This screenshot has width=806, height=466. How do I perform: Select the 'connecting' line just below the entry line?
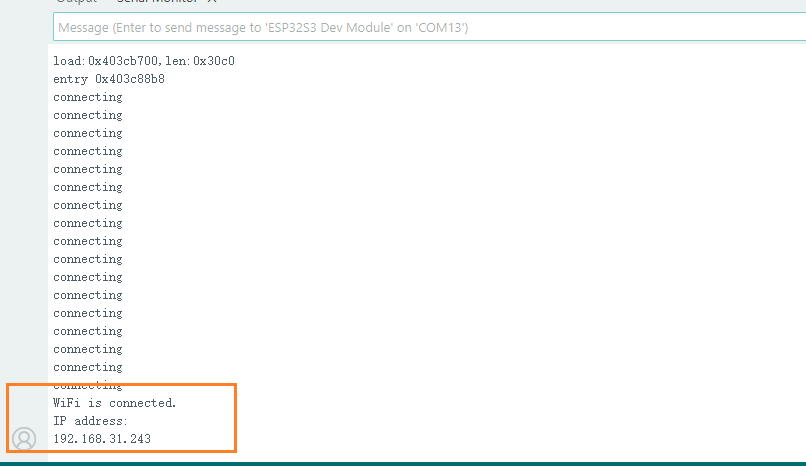(x=88, y=97)
